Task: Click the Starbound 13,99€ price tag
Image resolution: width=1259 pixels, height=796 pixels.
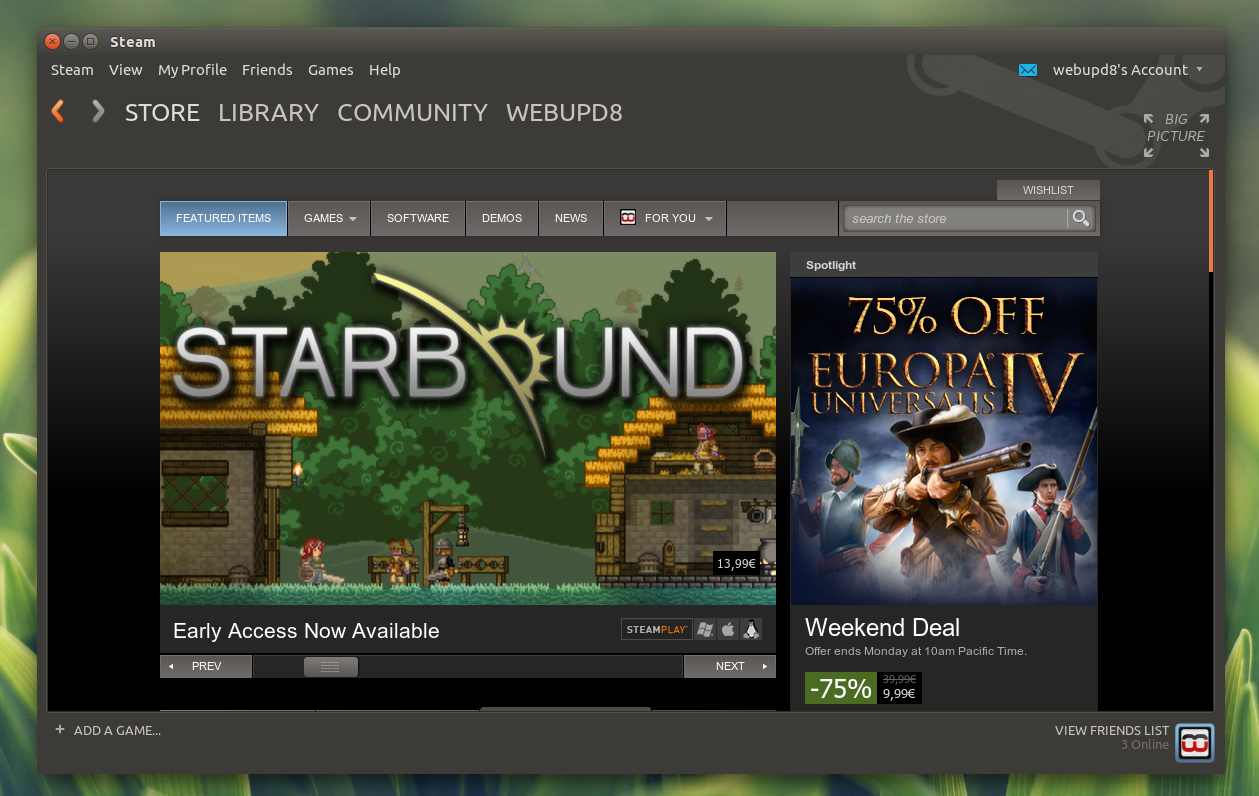Action: [x=736, y=563]
